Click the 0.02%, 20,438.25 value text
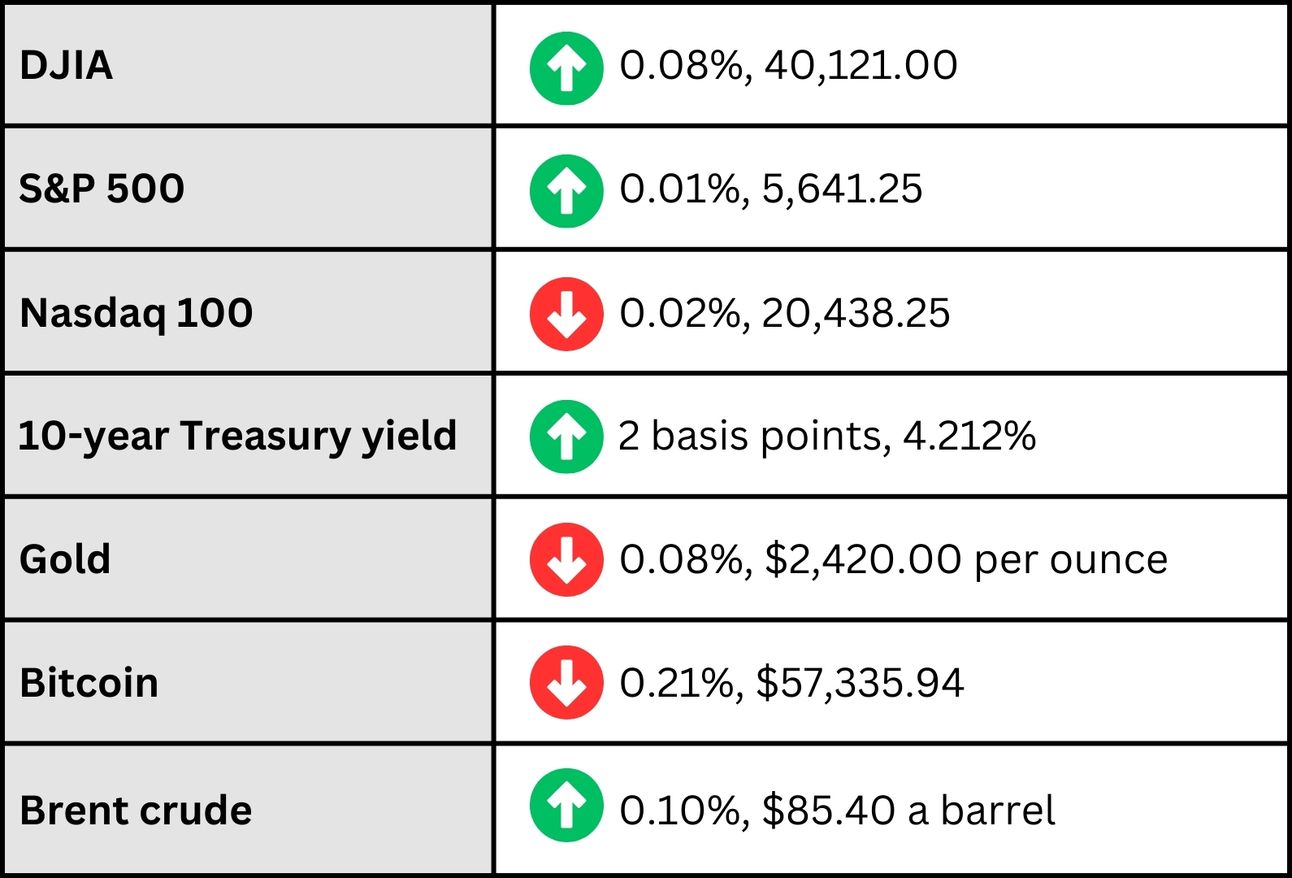Screen dimensions: 1292x878 click(x=785, y=314)
